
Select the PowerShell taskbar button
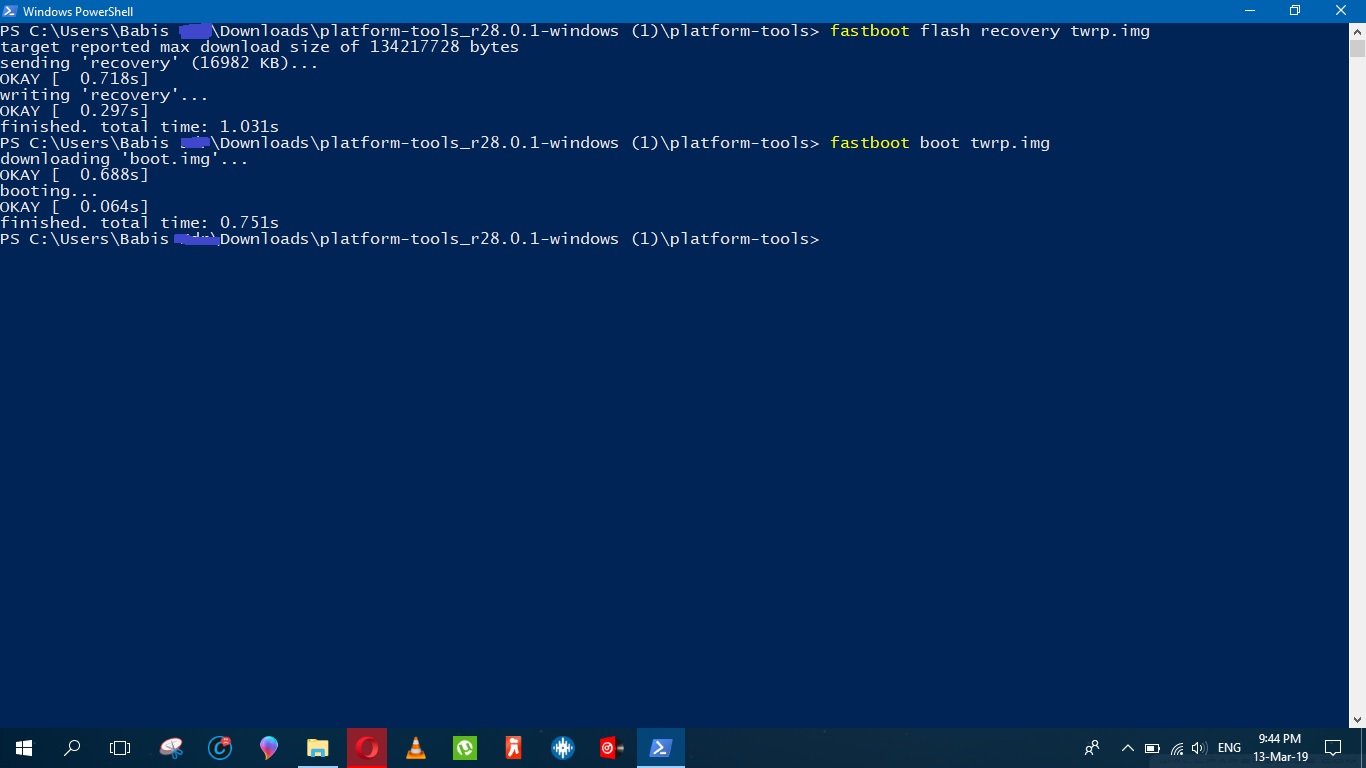point(661,748)
